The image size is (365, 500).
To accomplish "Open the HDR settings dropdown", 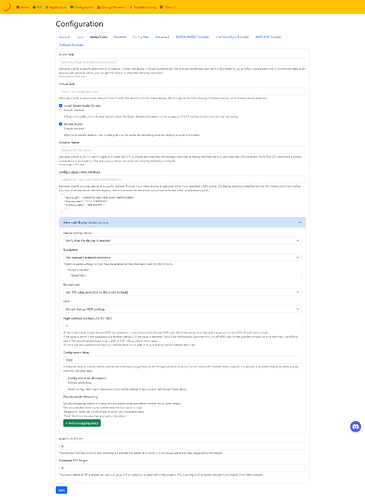I will [x=182, y=309].
